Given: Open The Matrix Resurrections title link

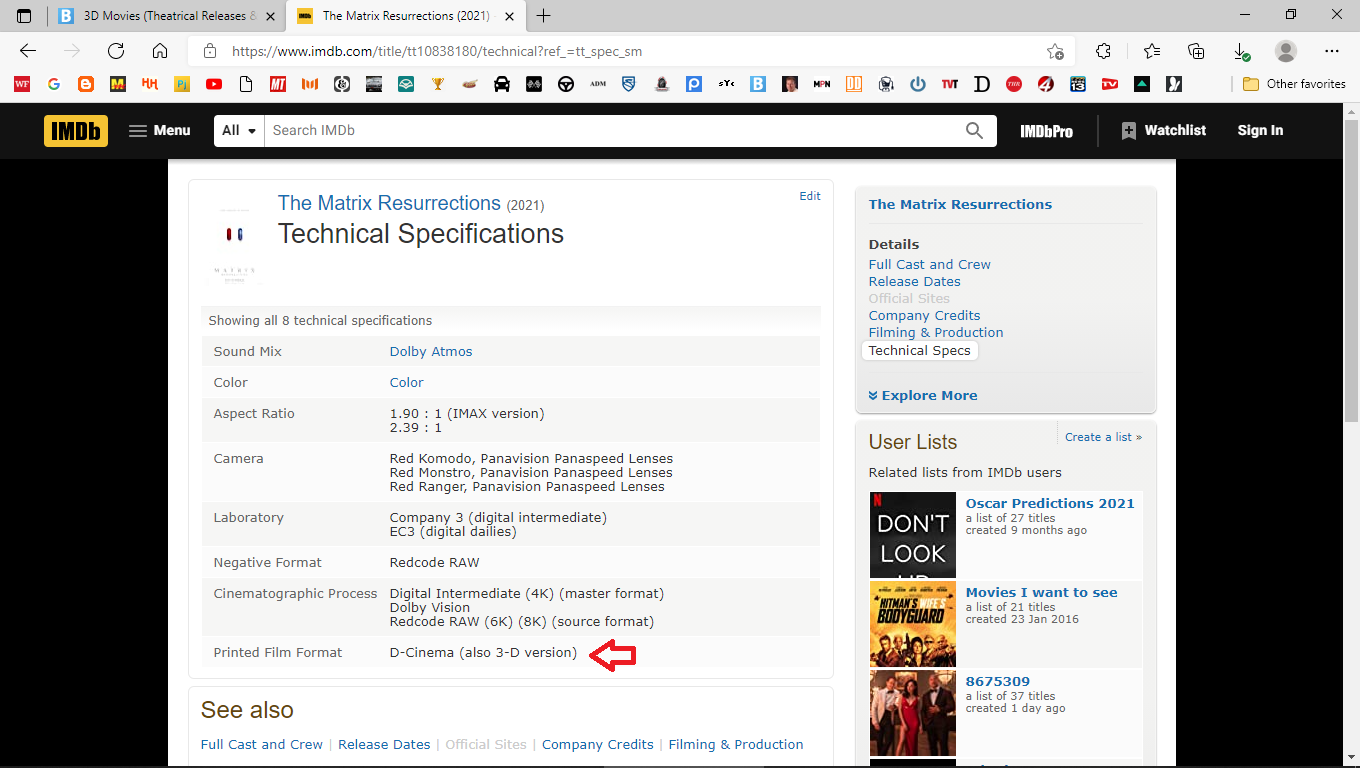Looking at the screenshot, I should (389, 203).
